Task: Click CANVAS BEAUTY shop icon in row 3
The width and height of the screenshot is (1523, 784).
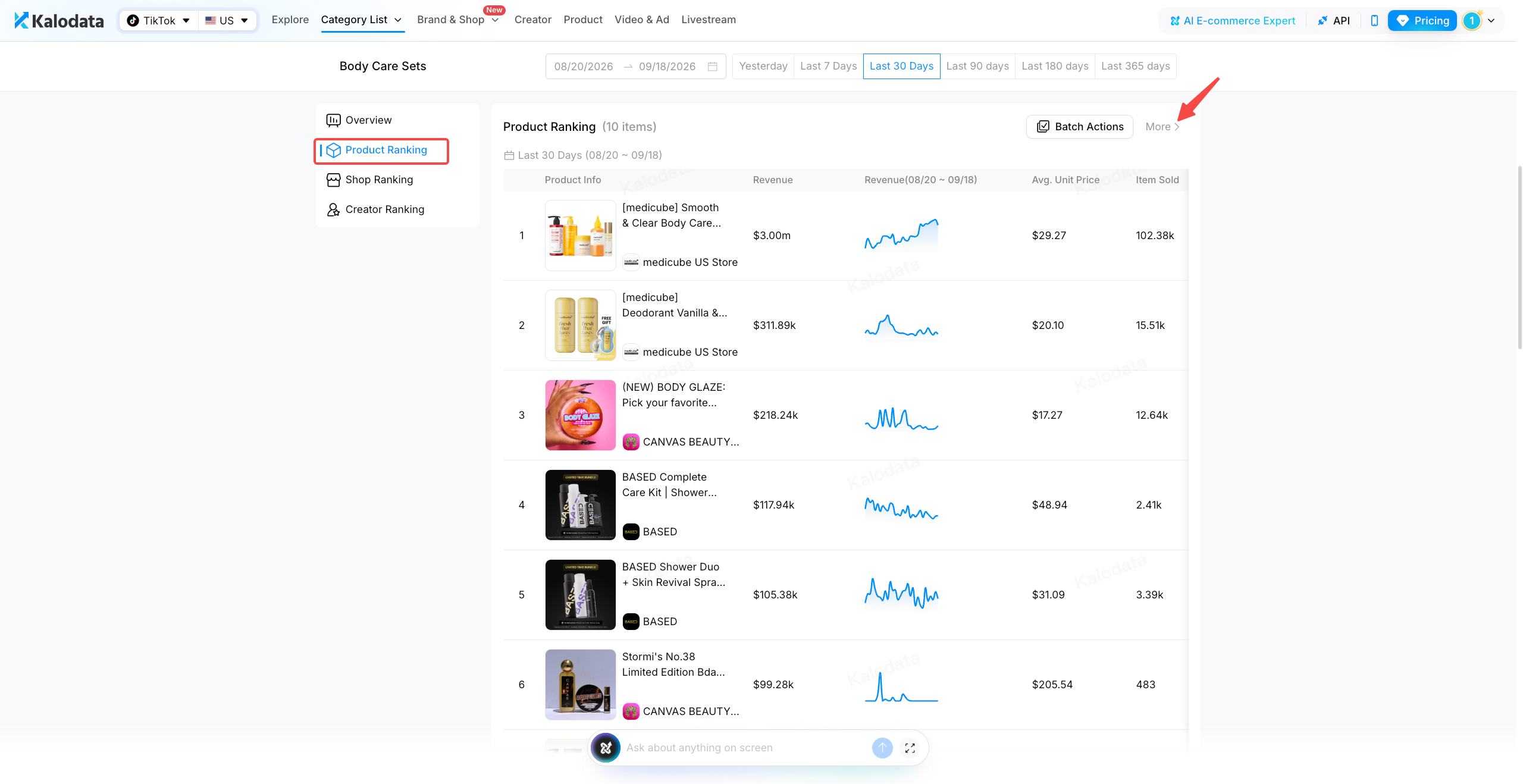Action: pyautogui.click(x=631, y=442)
